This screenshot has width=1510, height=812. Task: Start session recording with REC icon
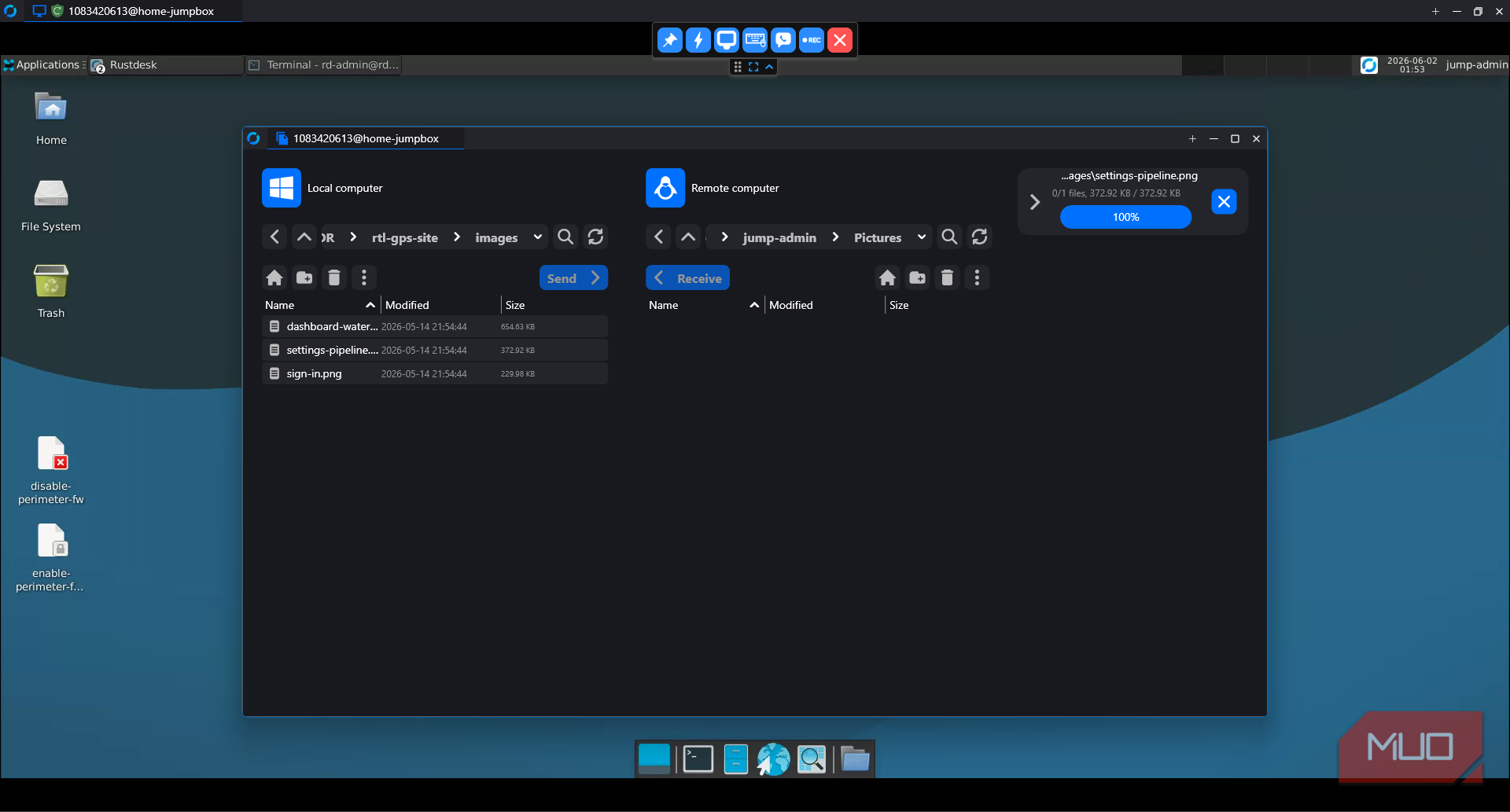[x=812, y=40]
